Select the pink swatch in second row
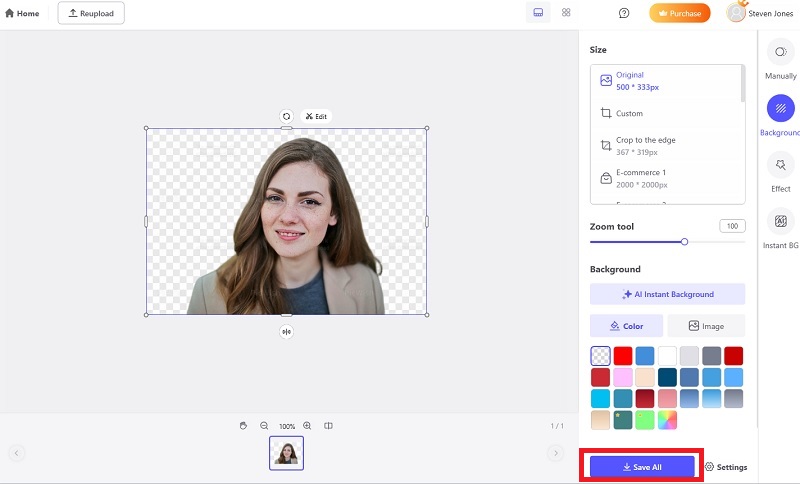This screenshot has width=800, height=484. tap(623, 377)
